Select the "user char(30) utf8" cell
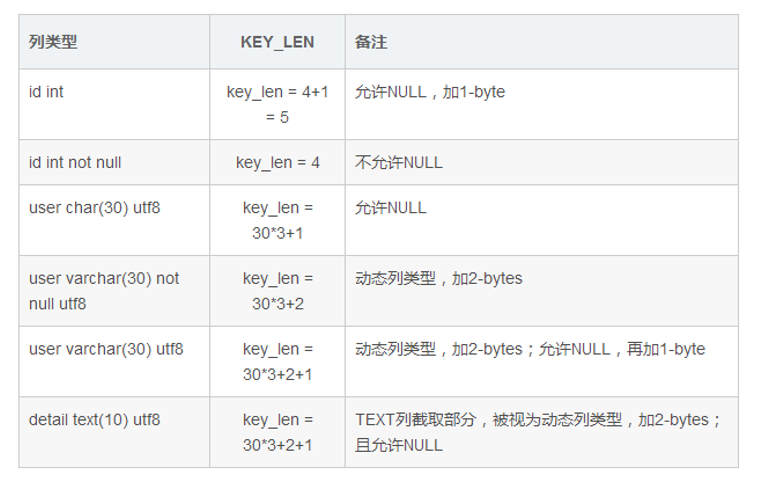This screenshot has height=482, width=762. click(94, 208)
